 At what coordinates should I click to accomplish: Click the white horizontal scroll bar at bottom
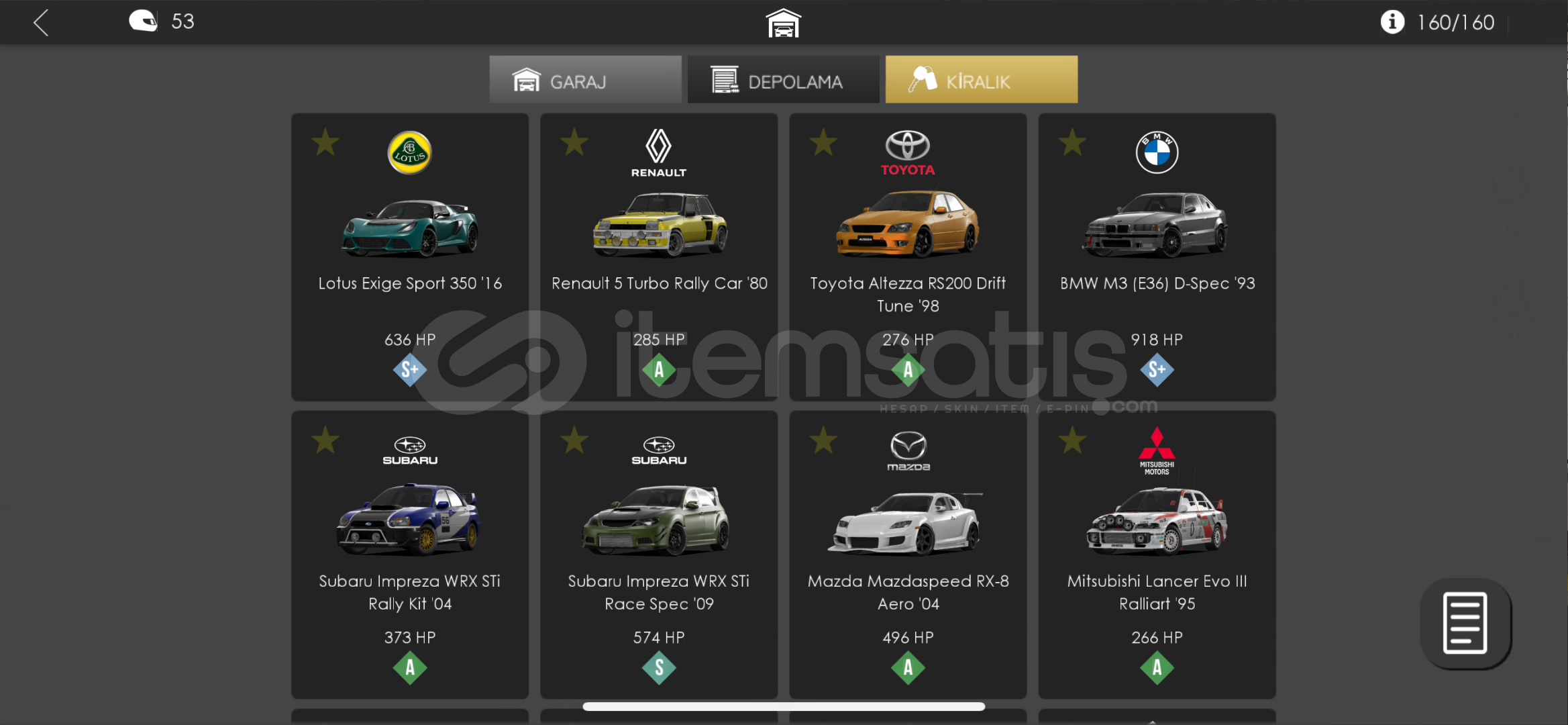click(x=784, y=706)
